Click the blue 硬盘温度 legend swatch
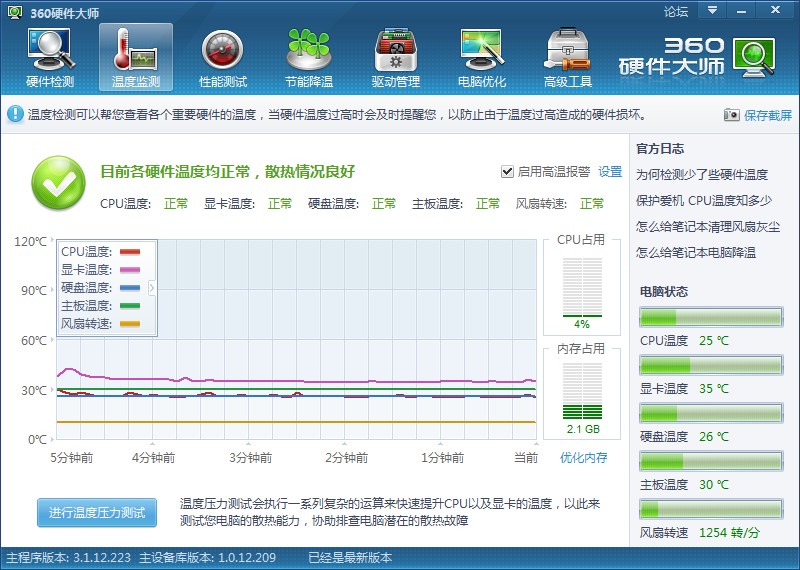This screenshot has width=800, height=570. [x=130, y=288]
